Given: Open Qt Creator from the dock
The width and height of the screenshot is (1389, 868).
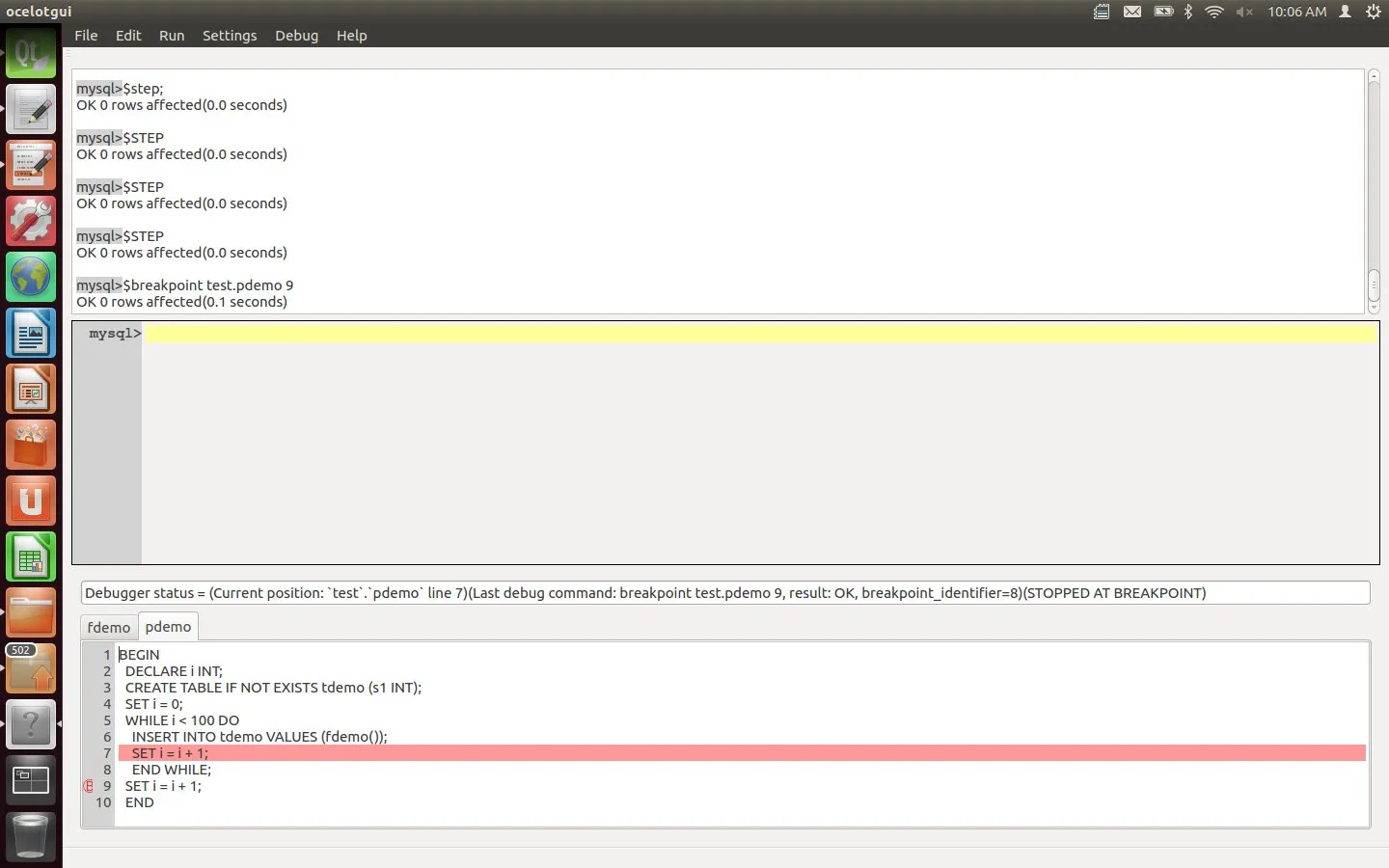Looking at the screenshot, I should (31, 53).
